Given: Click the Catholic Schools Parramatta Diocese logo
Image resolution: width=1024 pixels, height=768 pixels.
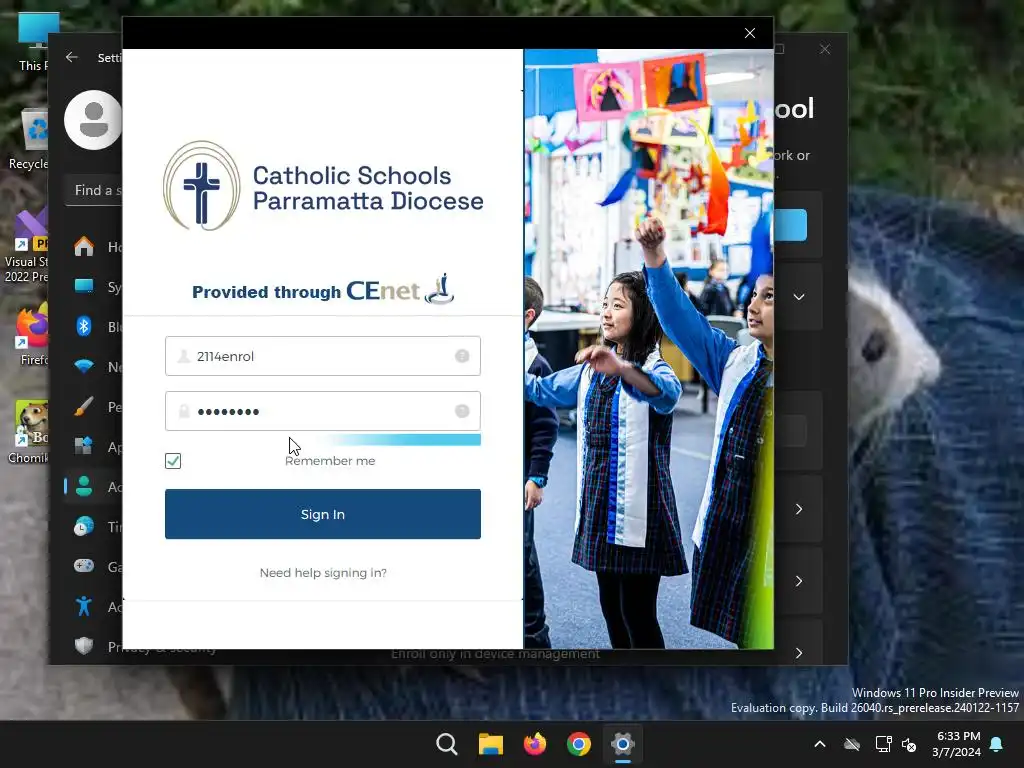Looking at the screenshot, I should [x=323, y=186].
